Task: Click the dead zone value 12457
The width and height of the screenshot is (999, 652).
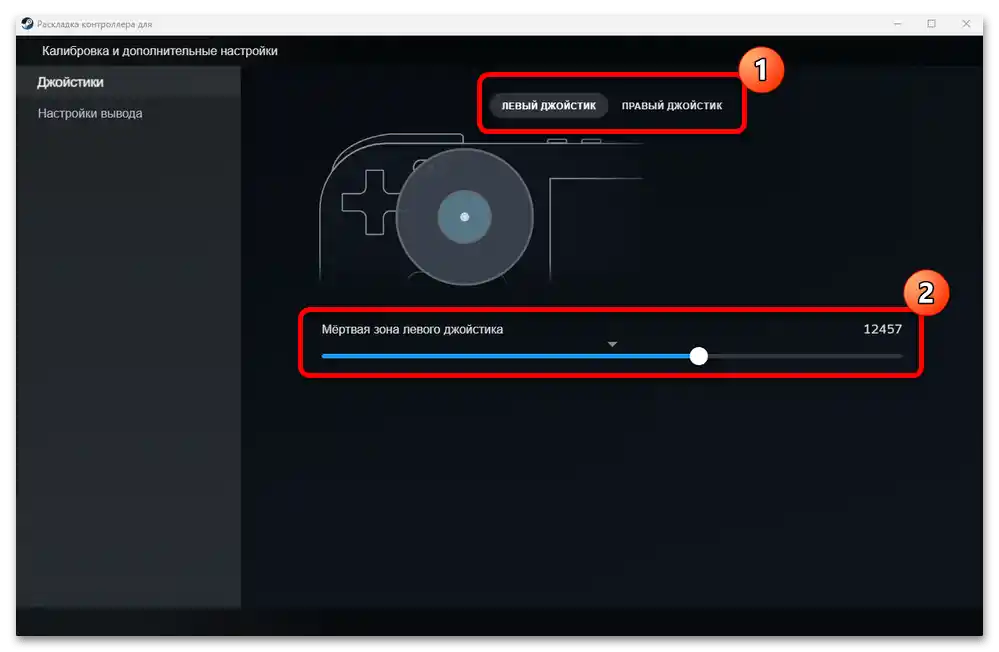Action: 884,328
